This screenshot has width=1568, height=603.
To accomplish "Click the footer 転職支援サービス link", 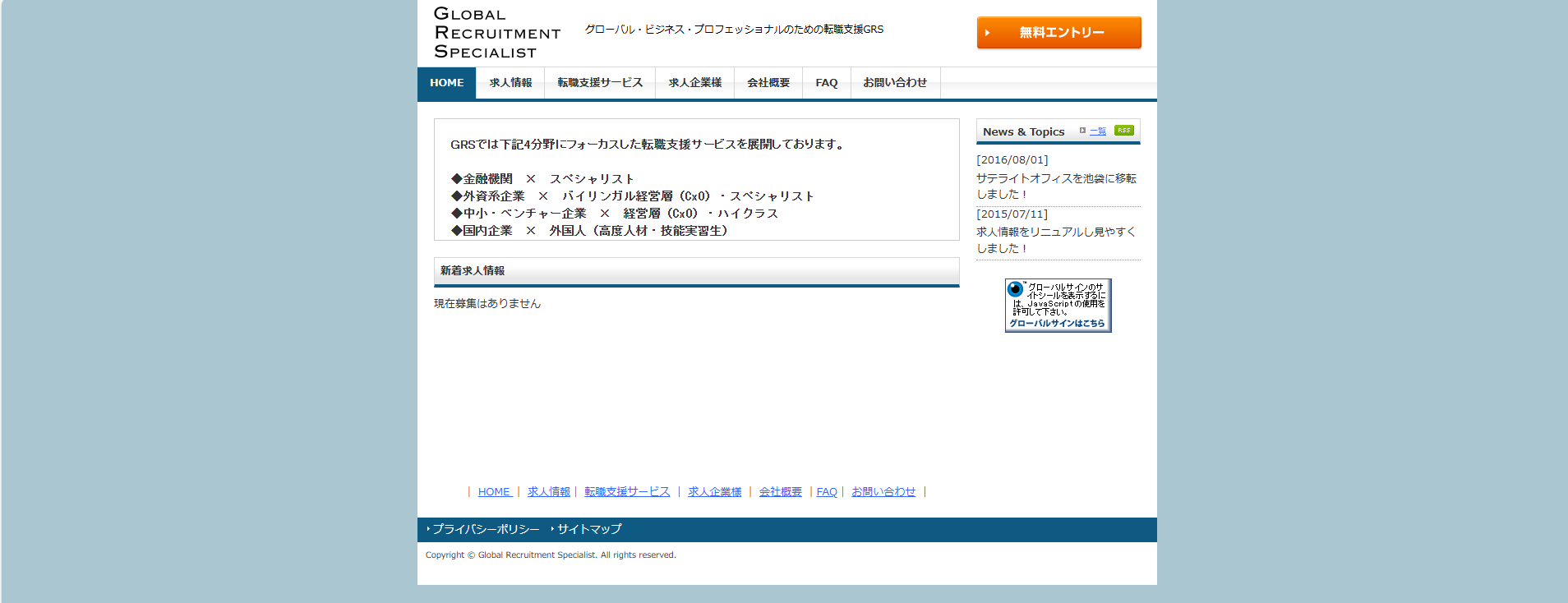I will (627, 492).
